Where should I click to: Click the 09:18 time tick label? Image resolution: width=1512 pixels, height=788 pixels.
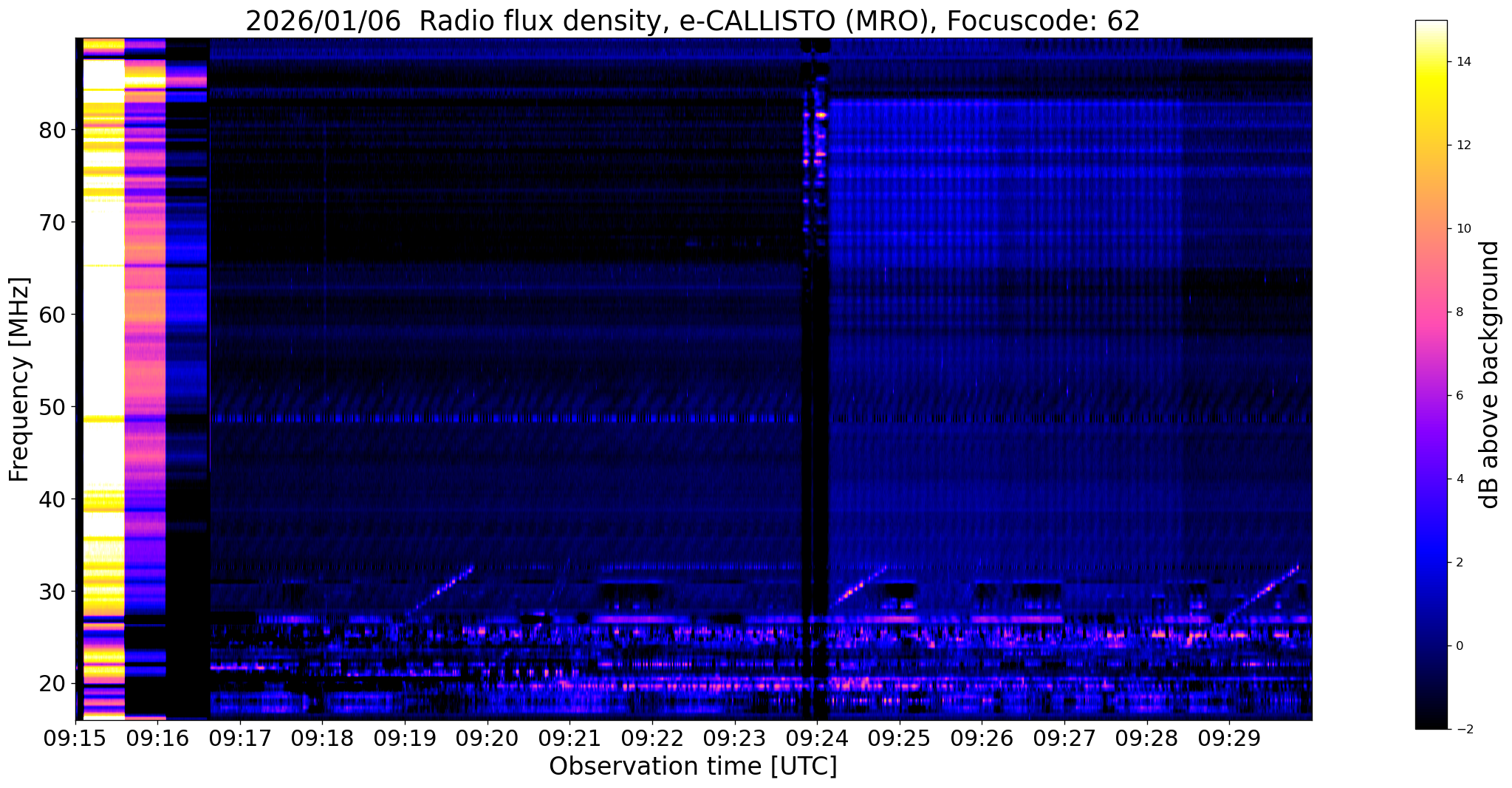[x=322, y=738]
